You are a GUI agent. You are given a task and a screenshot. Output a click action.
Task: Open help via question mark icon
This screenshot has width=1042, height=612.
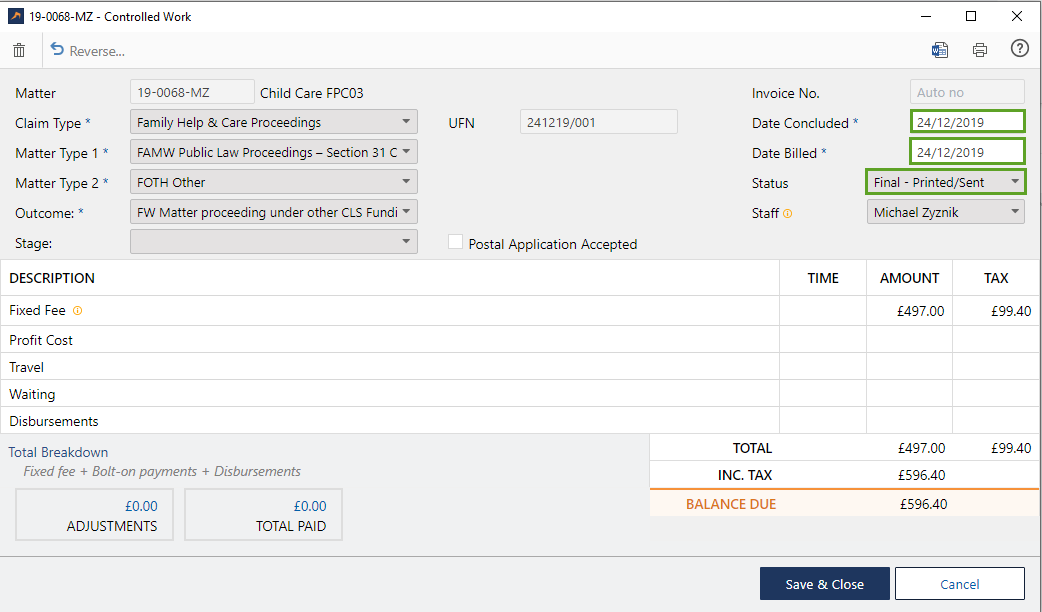pos(1019,49)
